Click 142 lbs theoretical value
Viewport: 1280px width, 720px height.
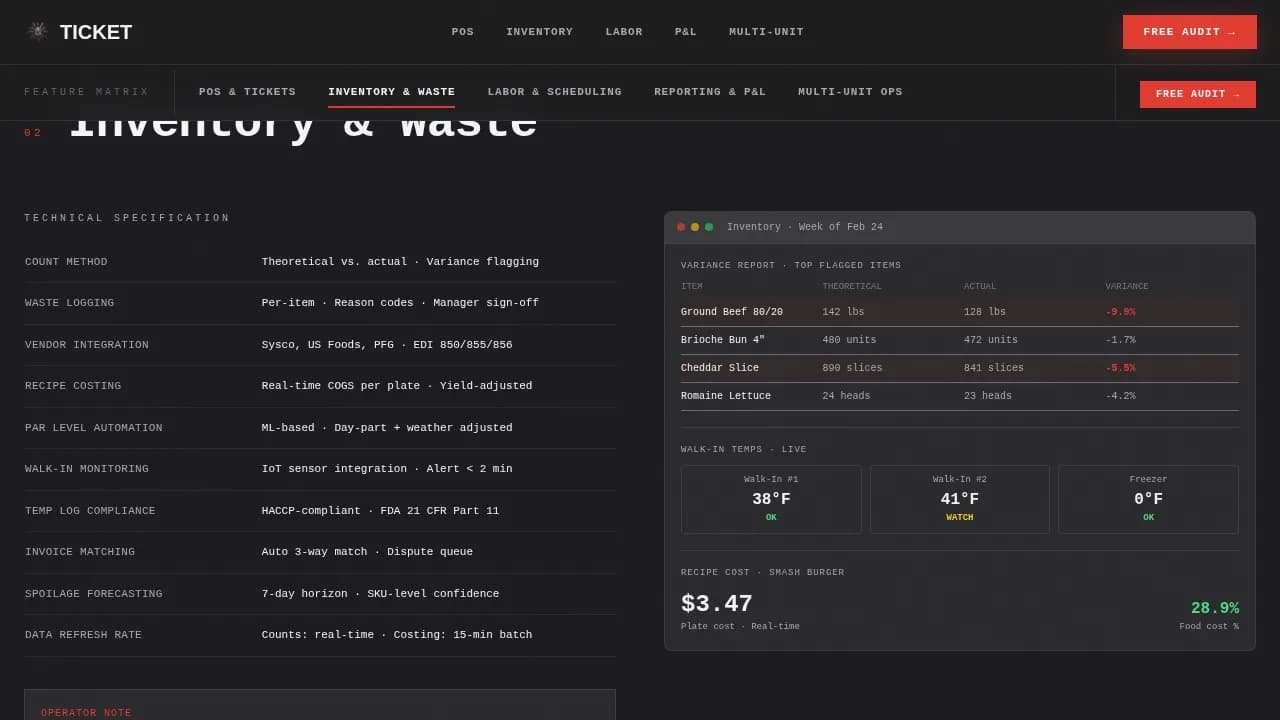(x=843, y=312)
